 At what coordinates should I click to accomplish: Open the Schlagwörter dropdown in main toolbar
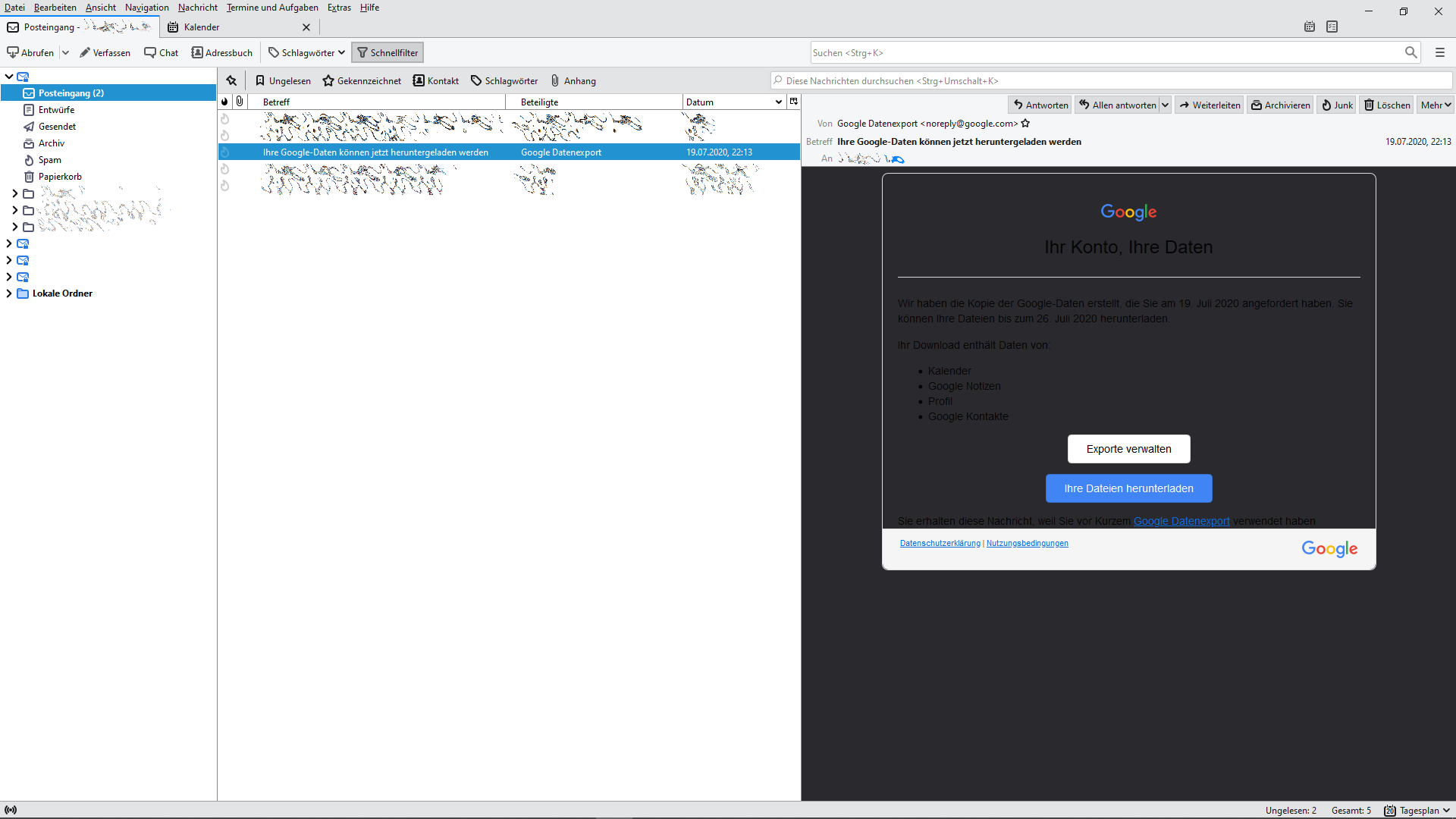coord(307,53)
